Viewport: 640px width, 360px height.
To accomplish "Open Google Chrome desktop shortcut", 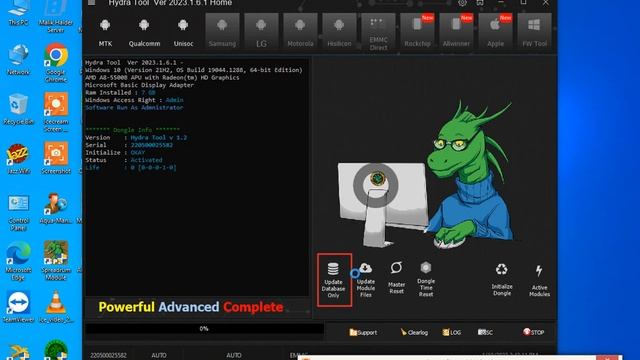I will coord(56,63).
